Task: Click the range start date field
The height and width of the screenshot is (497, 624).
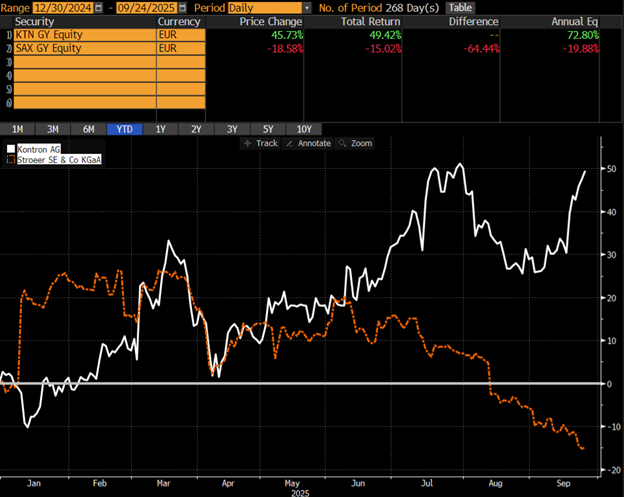Action: [62, 7]
